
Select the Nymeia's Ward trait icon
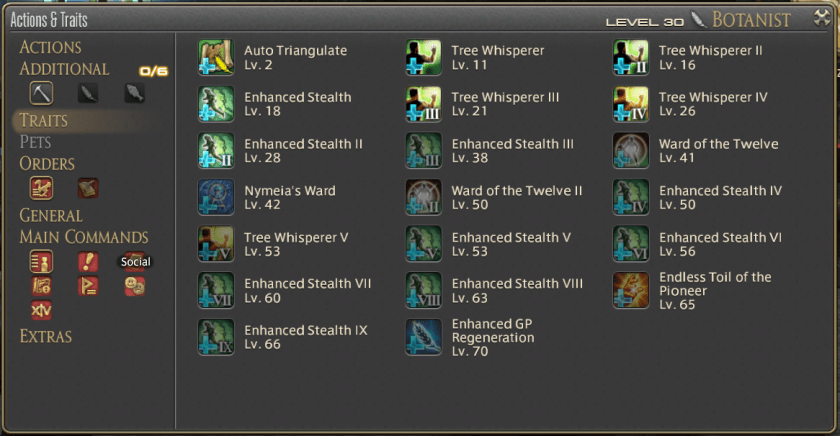216,197
